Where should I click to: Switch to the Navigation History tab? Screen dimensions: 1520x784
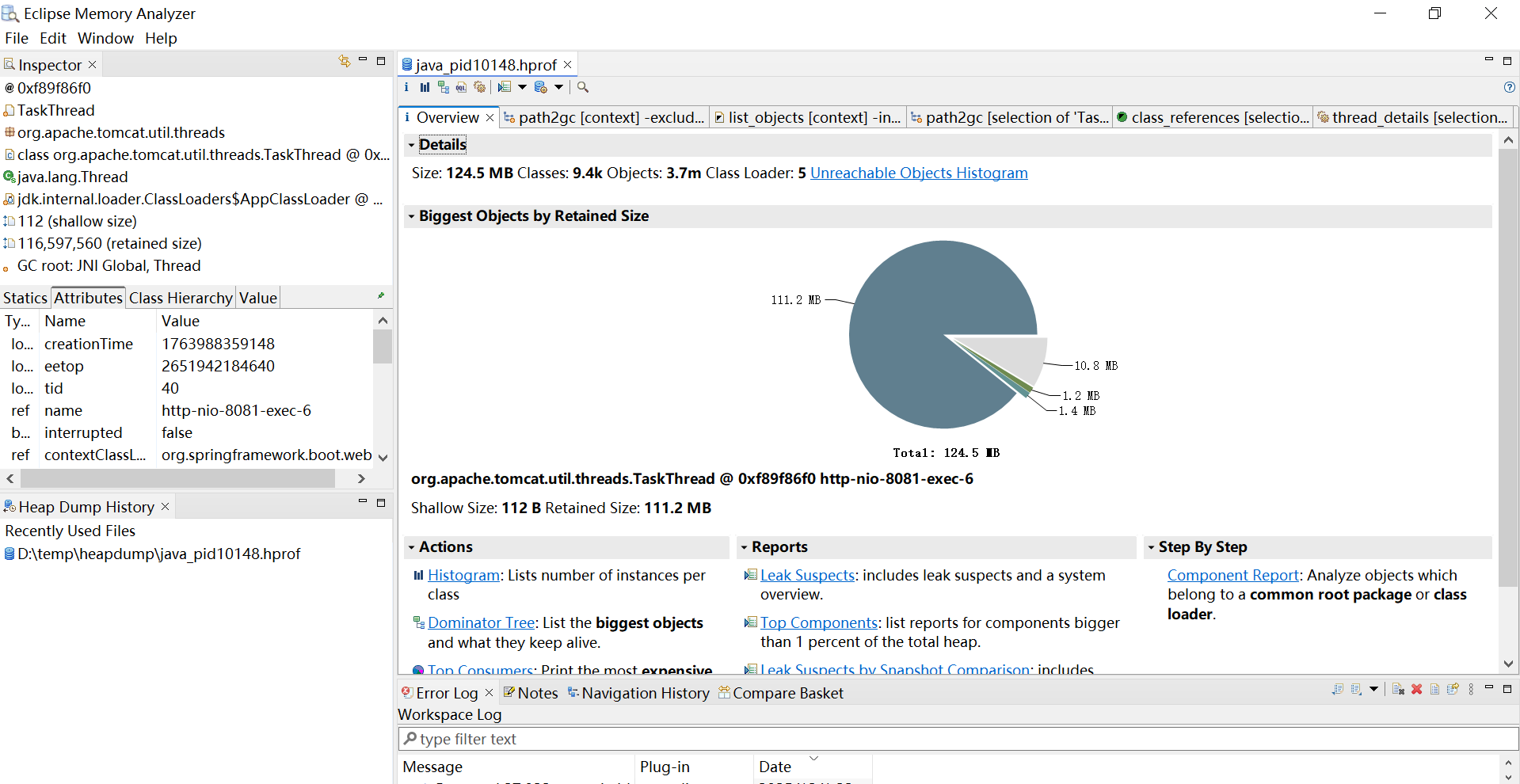point(638,693)
